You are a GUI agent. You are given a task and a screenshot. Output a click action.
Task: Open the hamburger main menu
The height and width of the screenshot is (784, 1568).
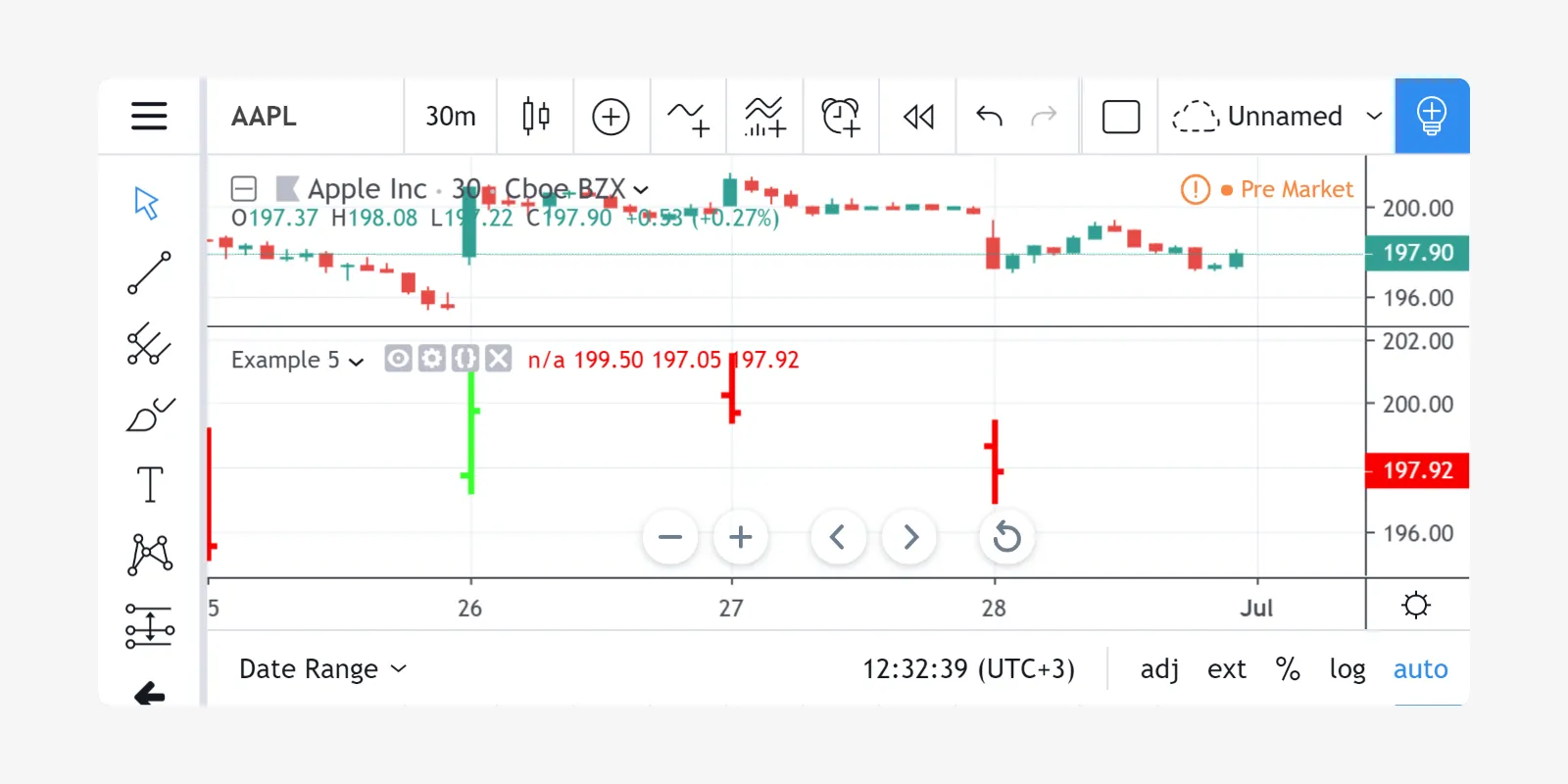pyautogui.click(x=149, y=116)
